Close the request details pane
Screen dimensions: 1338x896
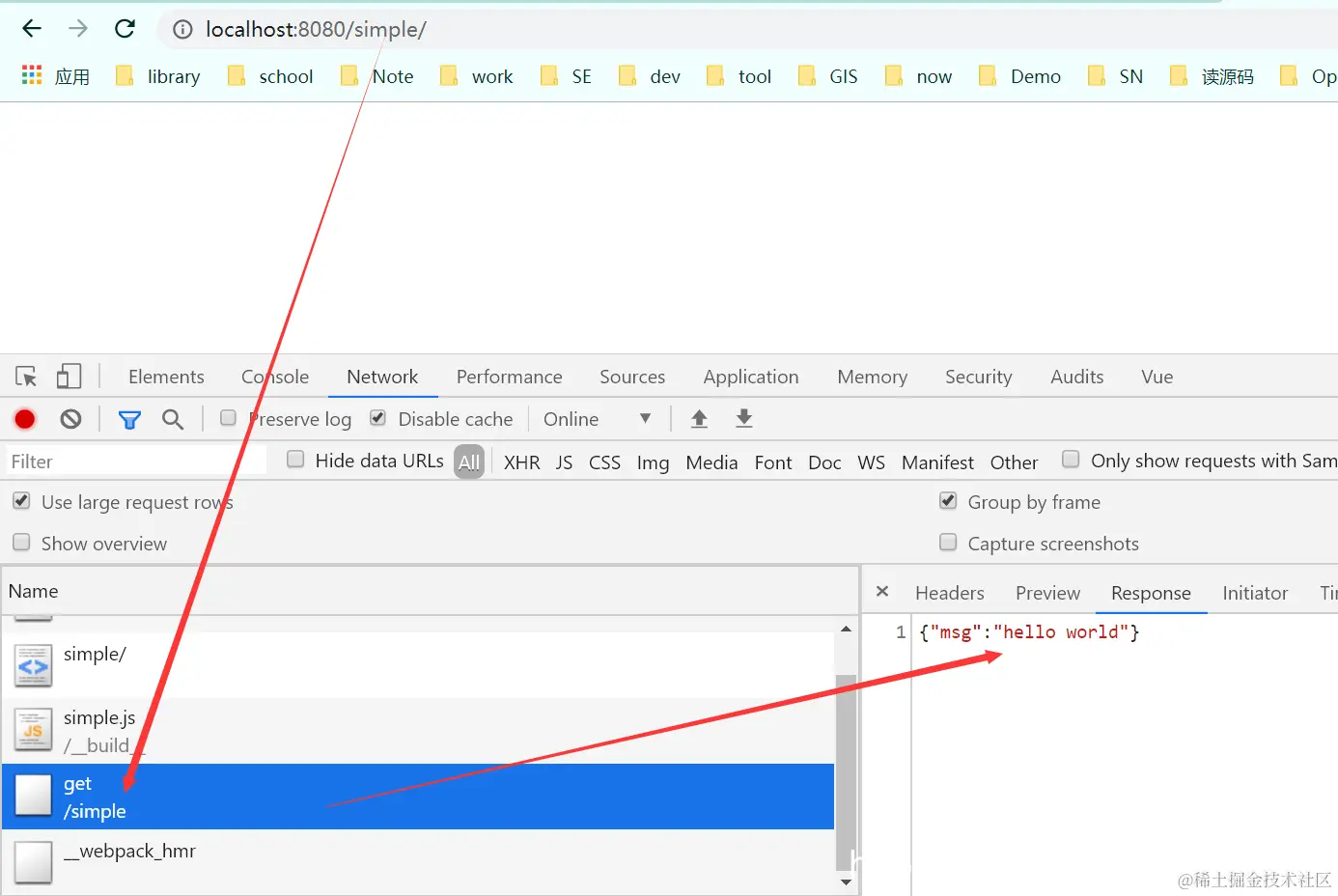tap(882, 592)
